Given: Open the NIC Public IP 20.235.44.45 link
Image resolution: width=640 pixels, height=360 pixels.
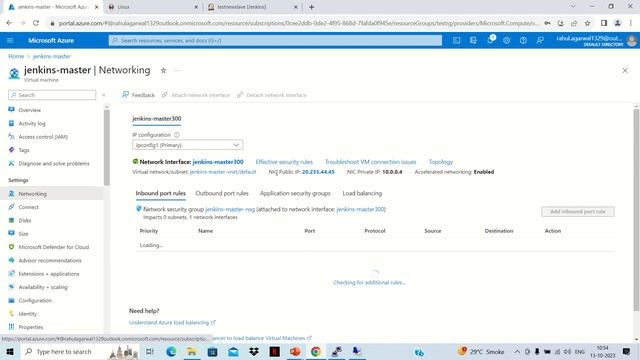Looking at the screenshot, I should pos(318,172).
